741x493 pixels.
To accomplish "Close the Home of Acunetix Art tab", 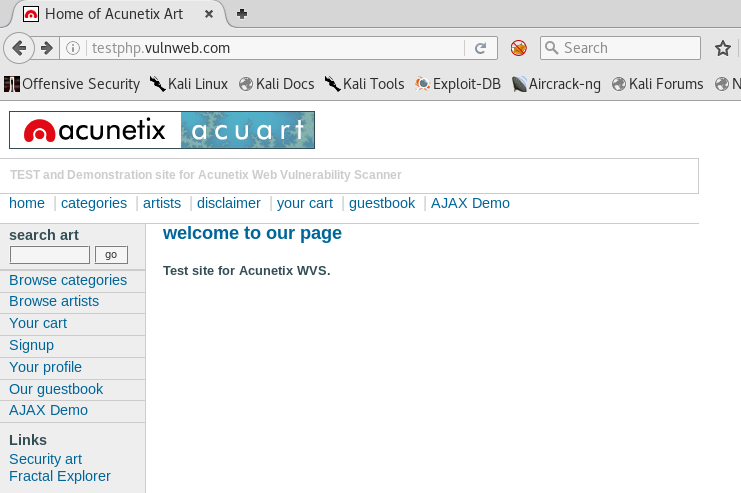I will point(208,14).
